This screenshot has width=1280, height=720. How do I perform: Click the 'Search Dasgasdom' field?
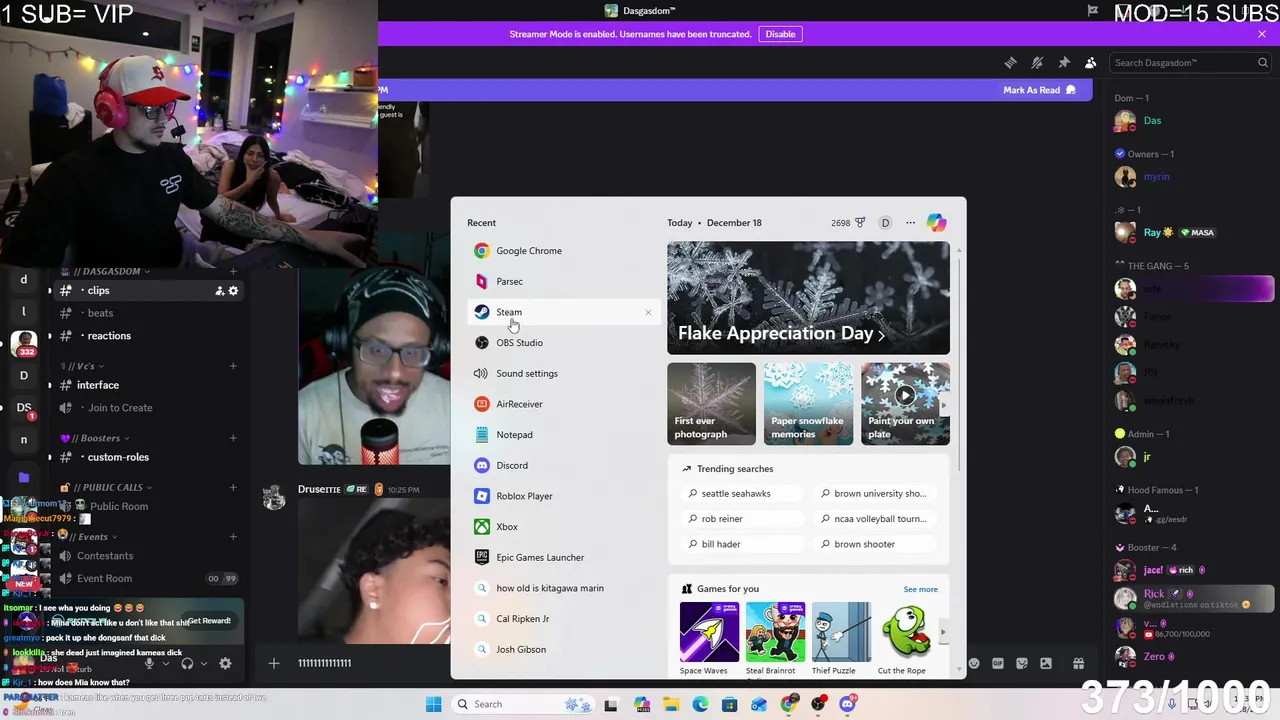pyautogui.click(x=1190, y=63)
